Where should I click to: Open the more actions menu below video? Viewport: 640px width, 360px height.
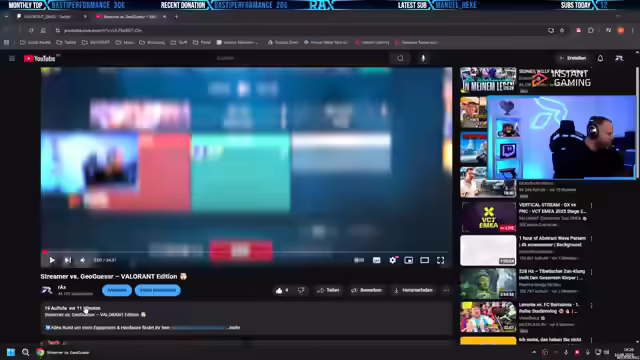(x=446, y=290)
